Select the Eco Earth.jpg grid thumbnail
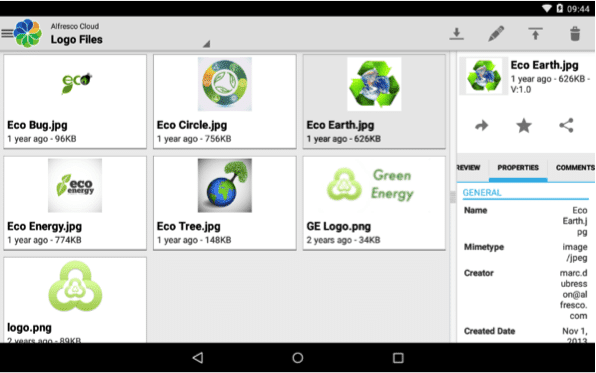Image resolution: width=596 pixels, height=373 pixels. [x=374, y=84]
